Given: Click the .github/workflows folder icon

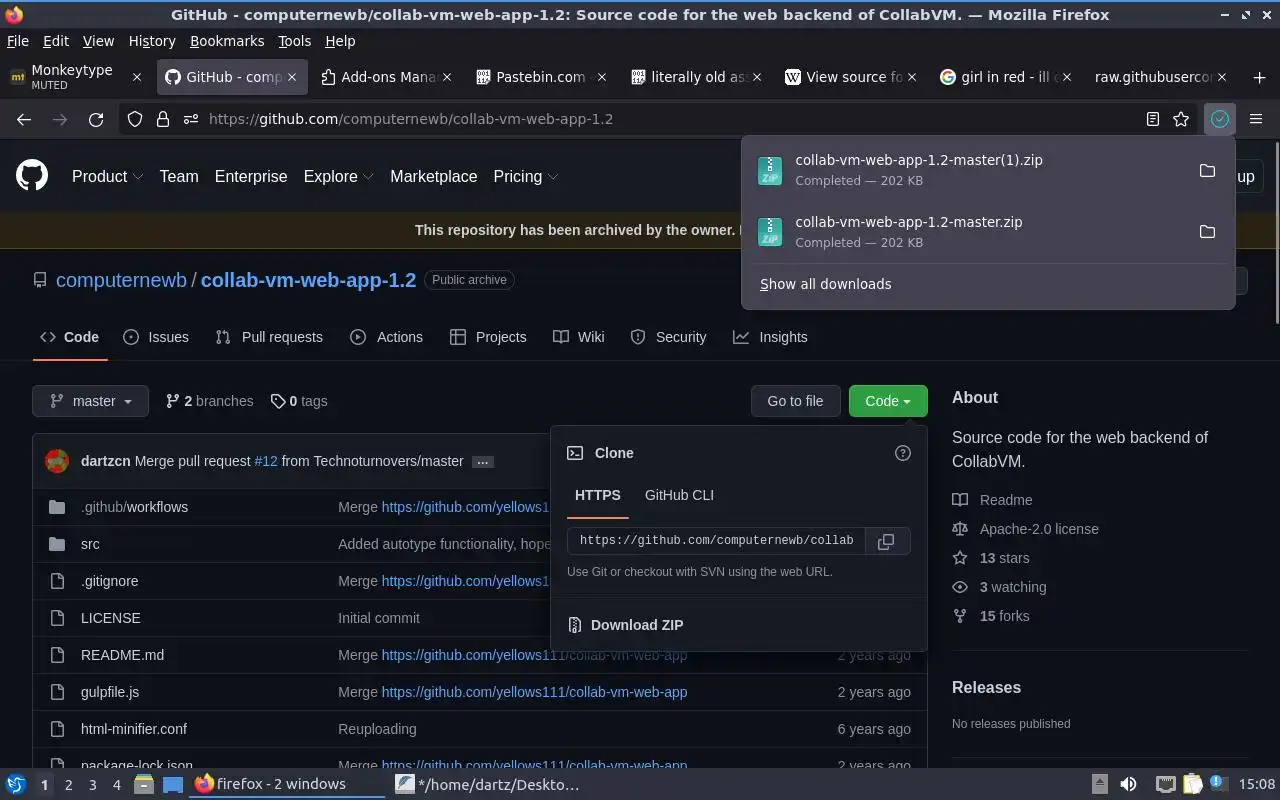Looking at the screenshot, I should coord(57,507).
